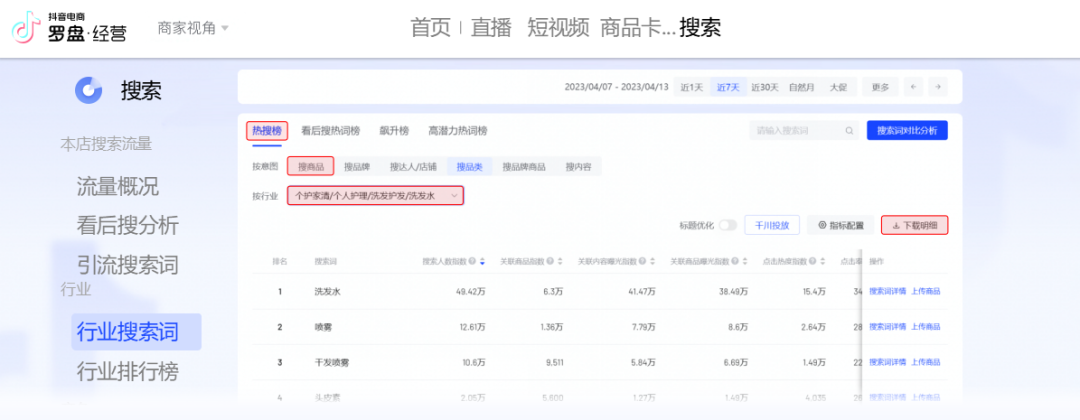1080x420 pixels.
Task: Filter intent by 搜达人/店铺
Action: click(413, 167)
